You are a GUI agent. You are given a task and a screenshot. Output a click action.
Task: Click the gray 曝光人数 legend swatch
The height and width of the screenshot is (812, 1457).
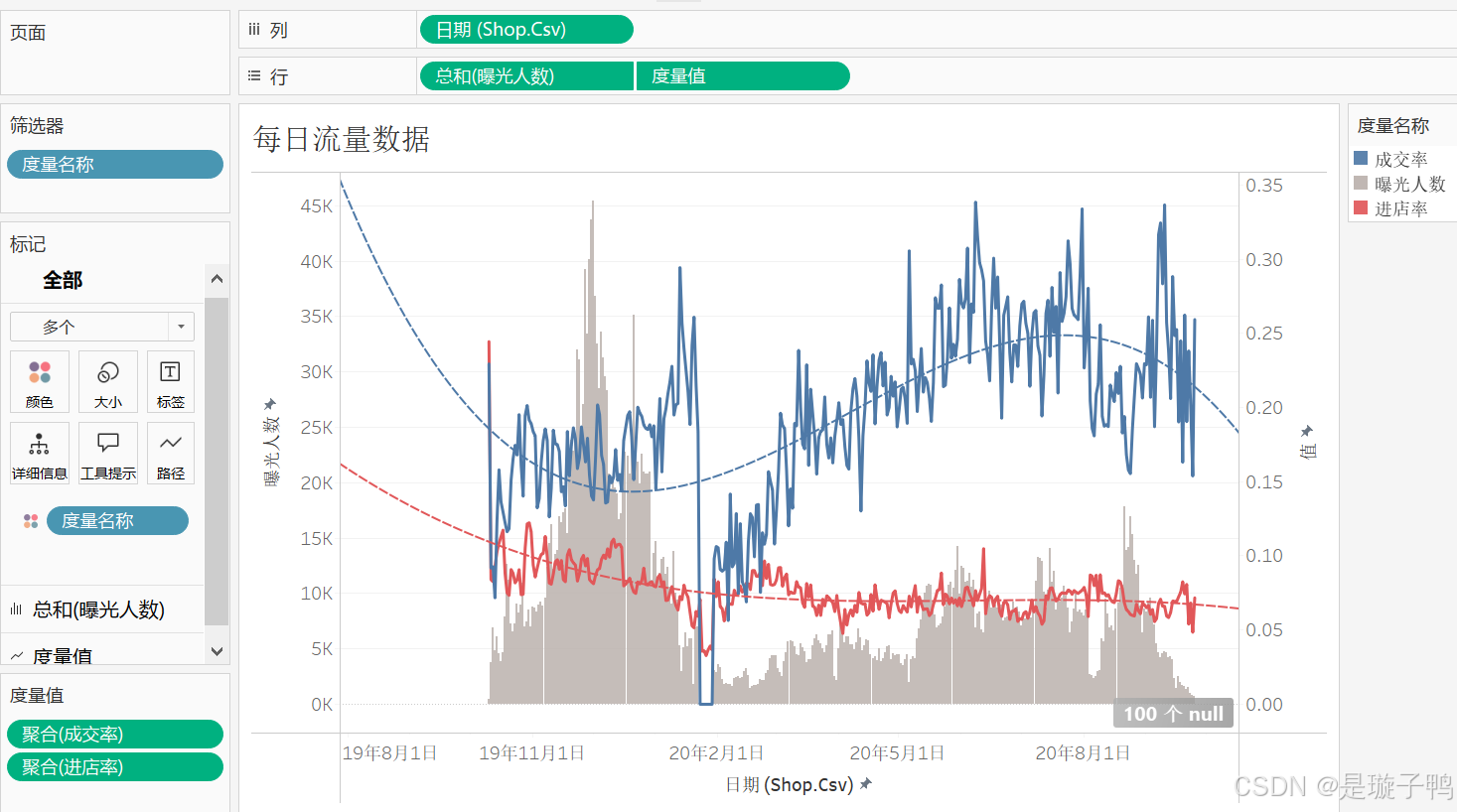[x=1361, y=184]
